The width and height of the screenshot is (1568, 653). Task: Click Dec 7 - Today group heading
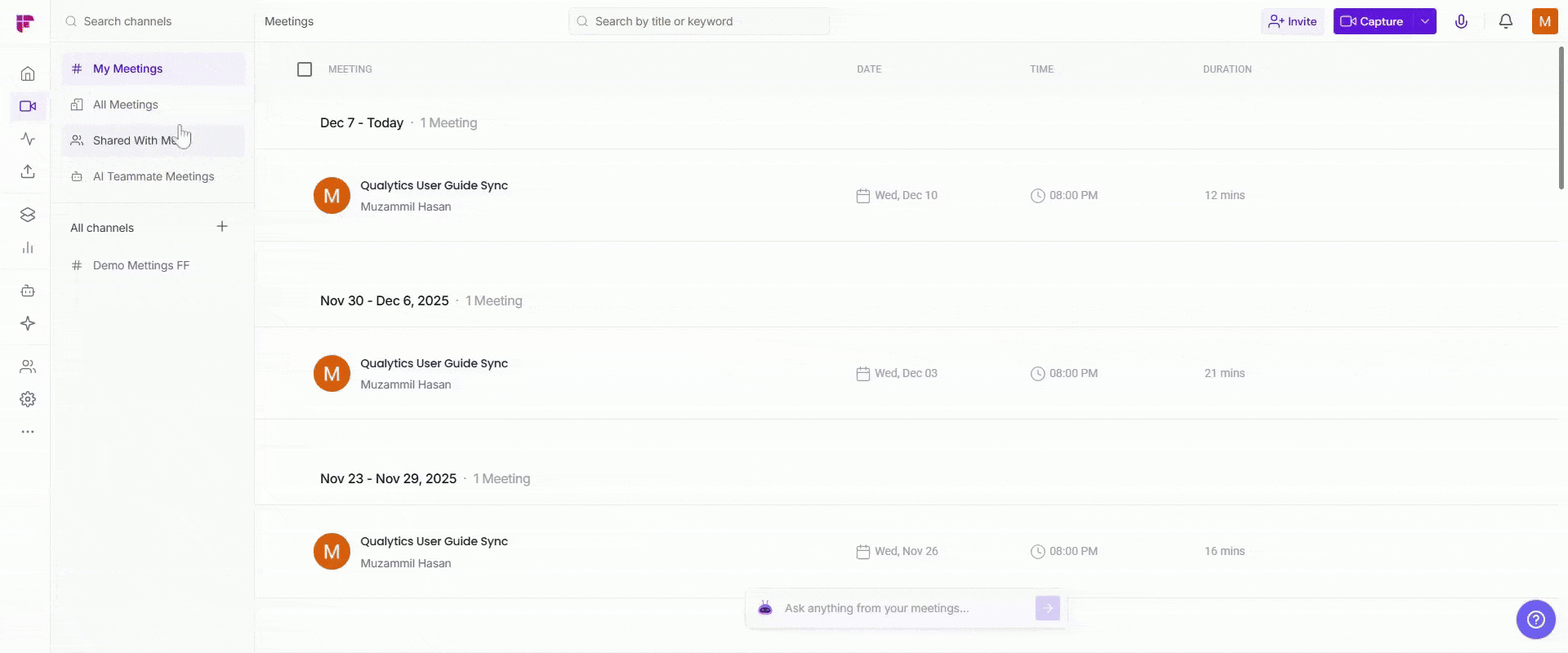362,122
